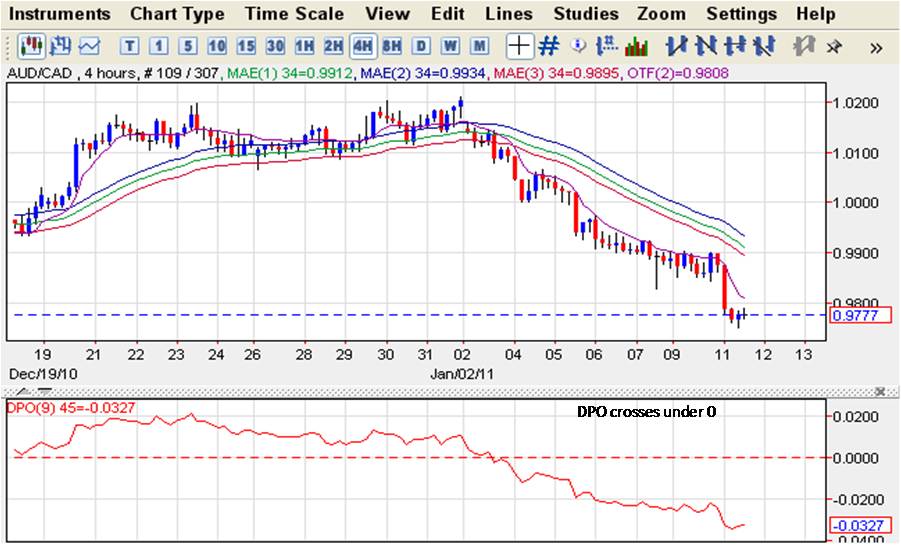This screenshot has width=901, height=546.
Task: Select the 2H time scale button
Action: pyautogui.click(x=334, y=46)
